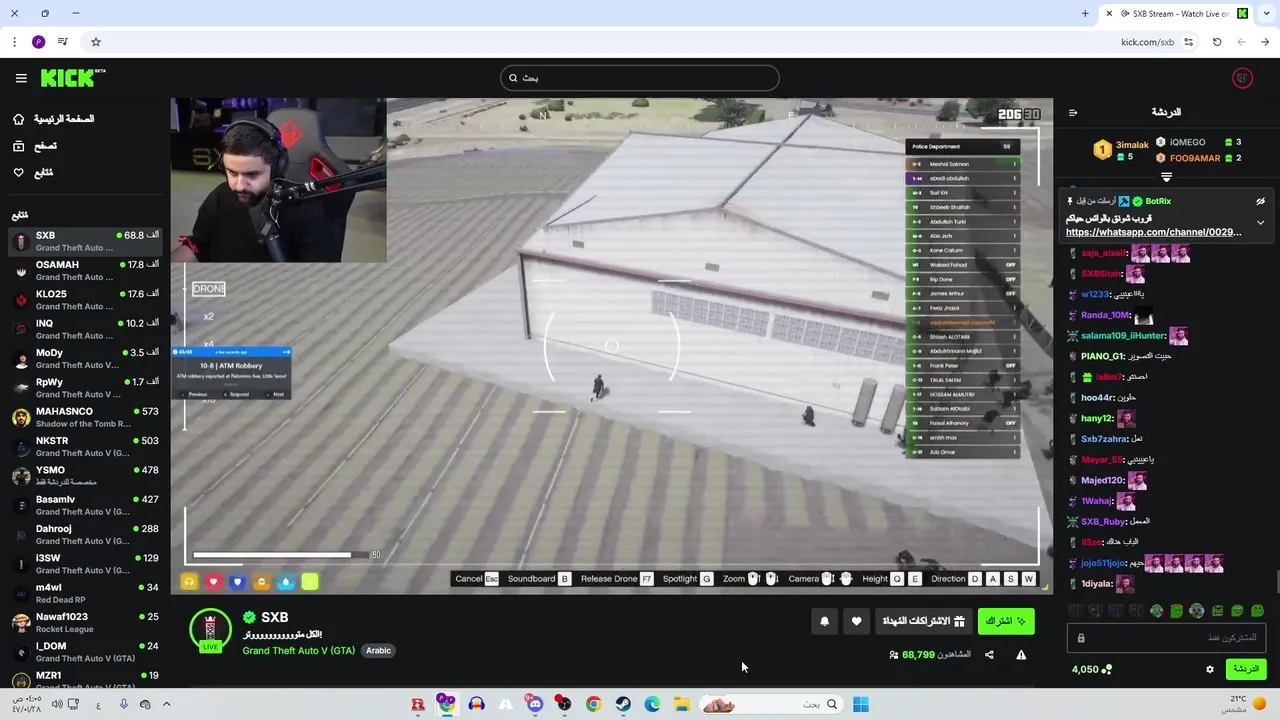Click username Sxb7zahra in chat
Image resolution: width=1280 pixels, height=720 pixels.
coord(1103,439)
